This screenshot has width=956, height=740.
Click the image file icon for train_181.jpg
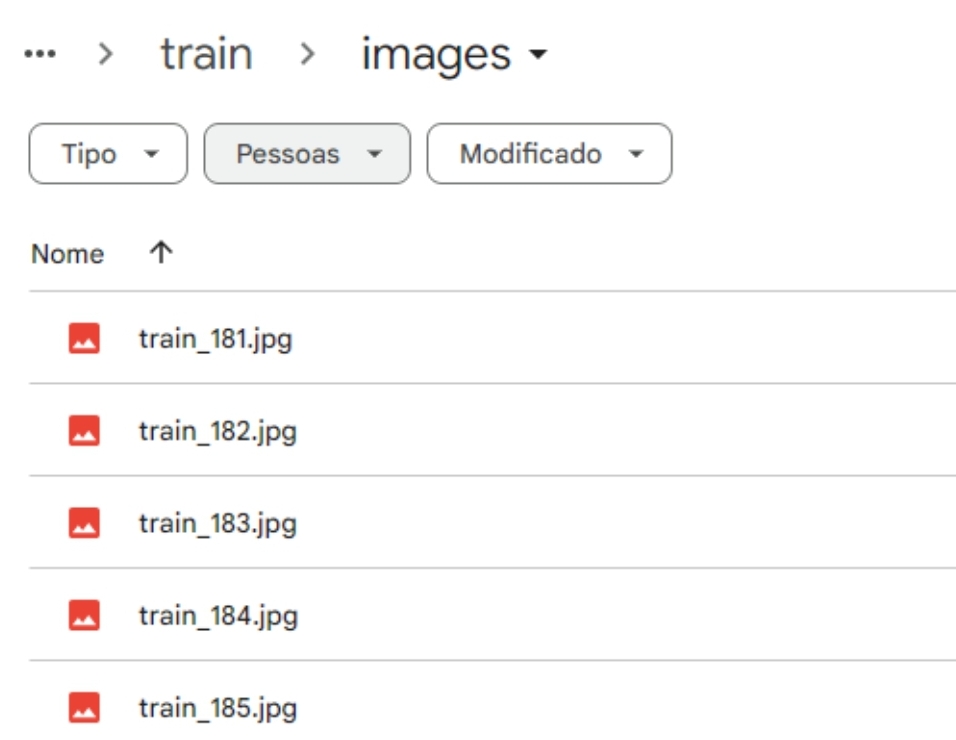coord(84,338)
